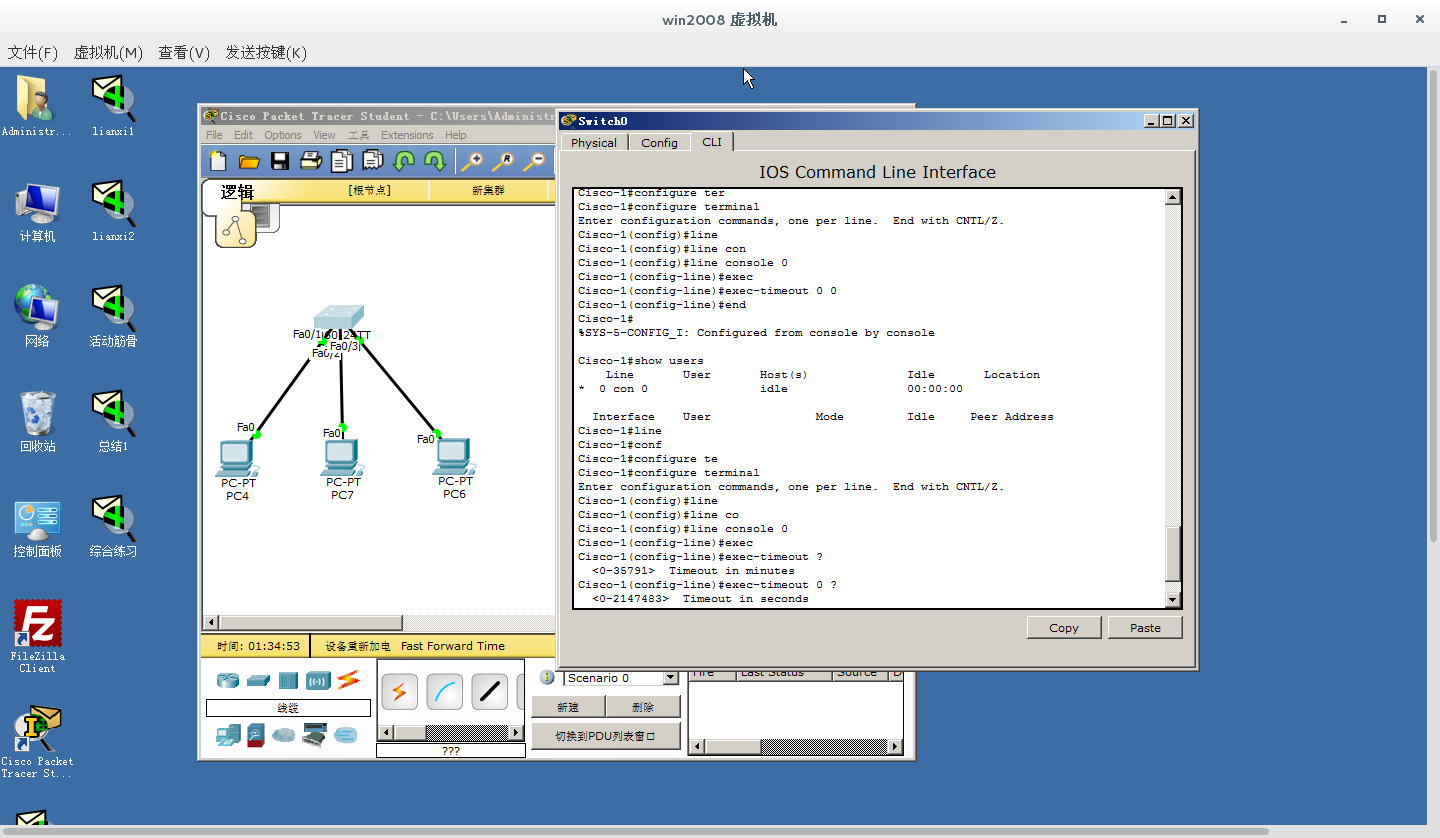This screenshot has height=838, width=1440.
Task: Pick the console cable connection
Action: tap(445, 692)
